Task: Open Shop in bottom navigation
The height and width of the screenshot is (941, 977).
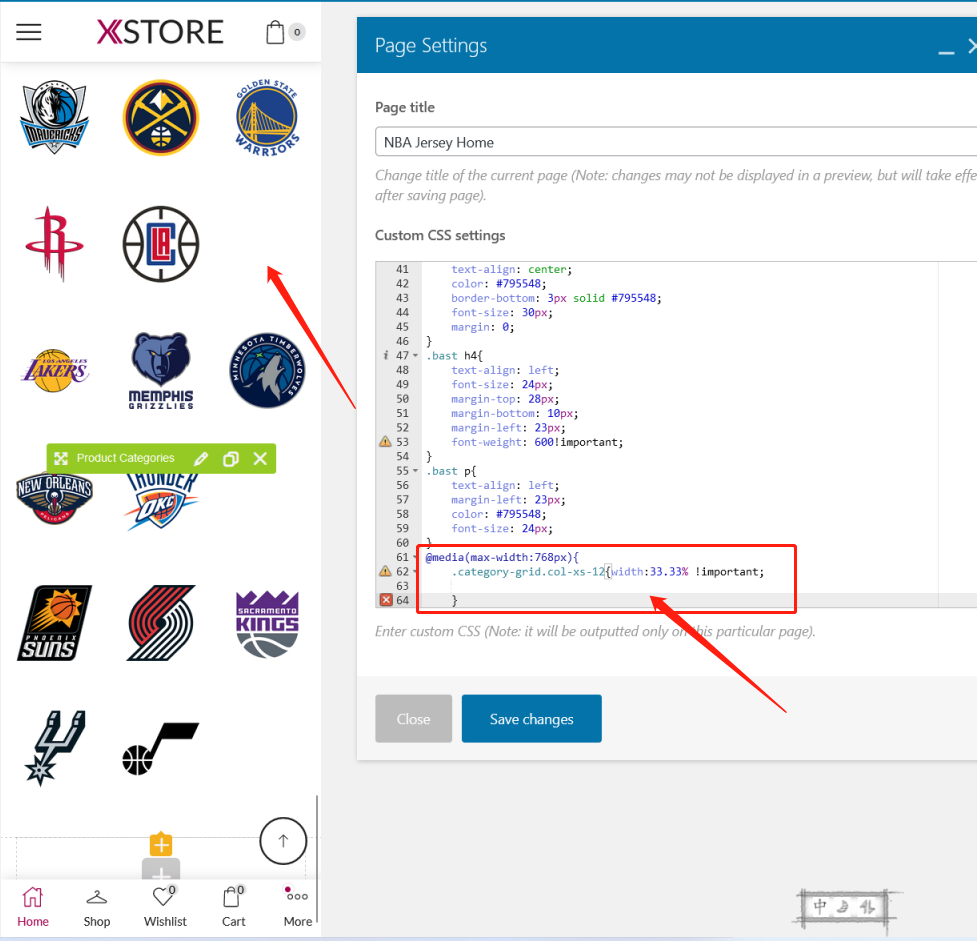Action: 97,907
